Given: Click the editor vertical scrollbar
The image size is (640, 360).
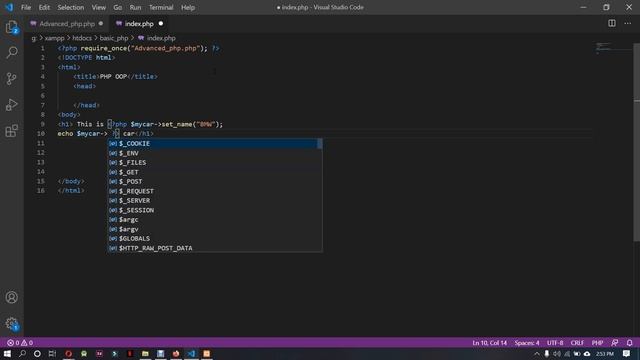Looking at the screenshot, I should coord(636,143).
